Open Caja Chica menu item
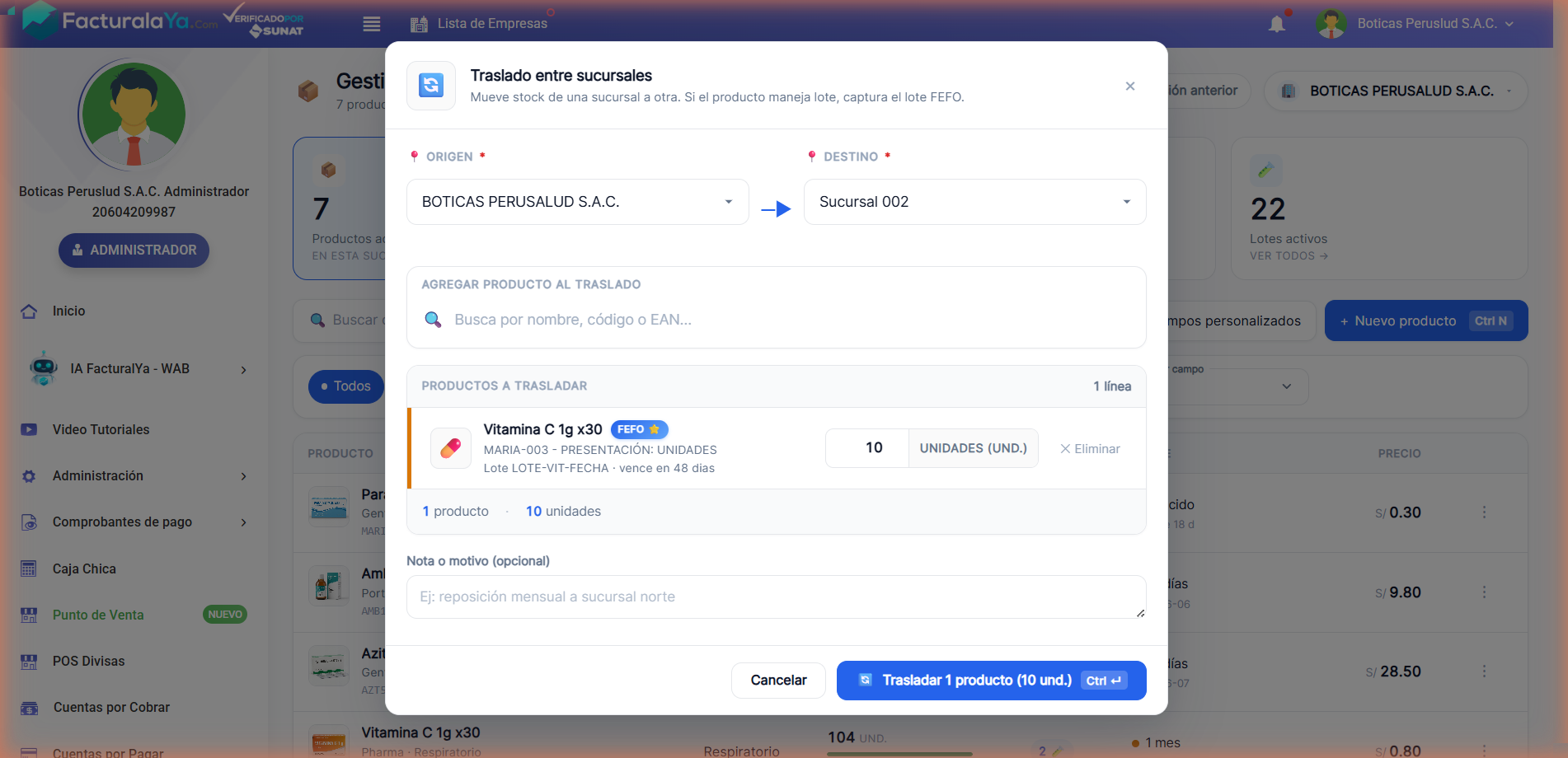1568x758 pixels. click(x=84, y=568)
